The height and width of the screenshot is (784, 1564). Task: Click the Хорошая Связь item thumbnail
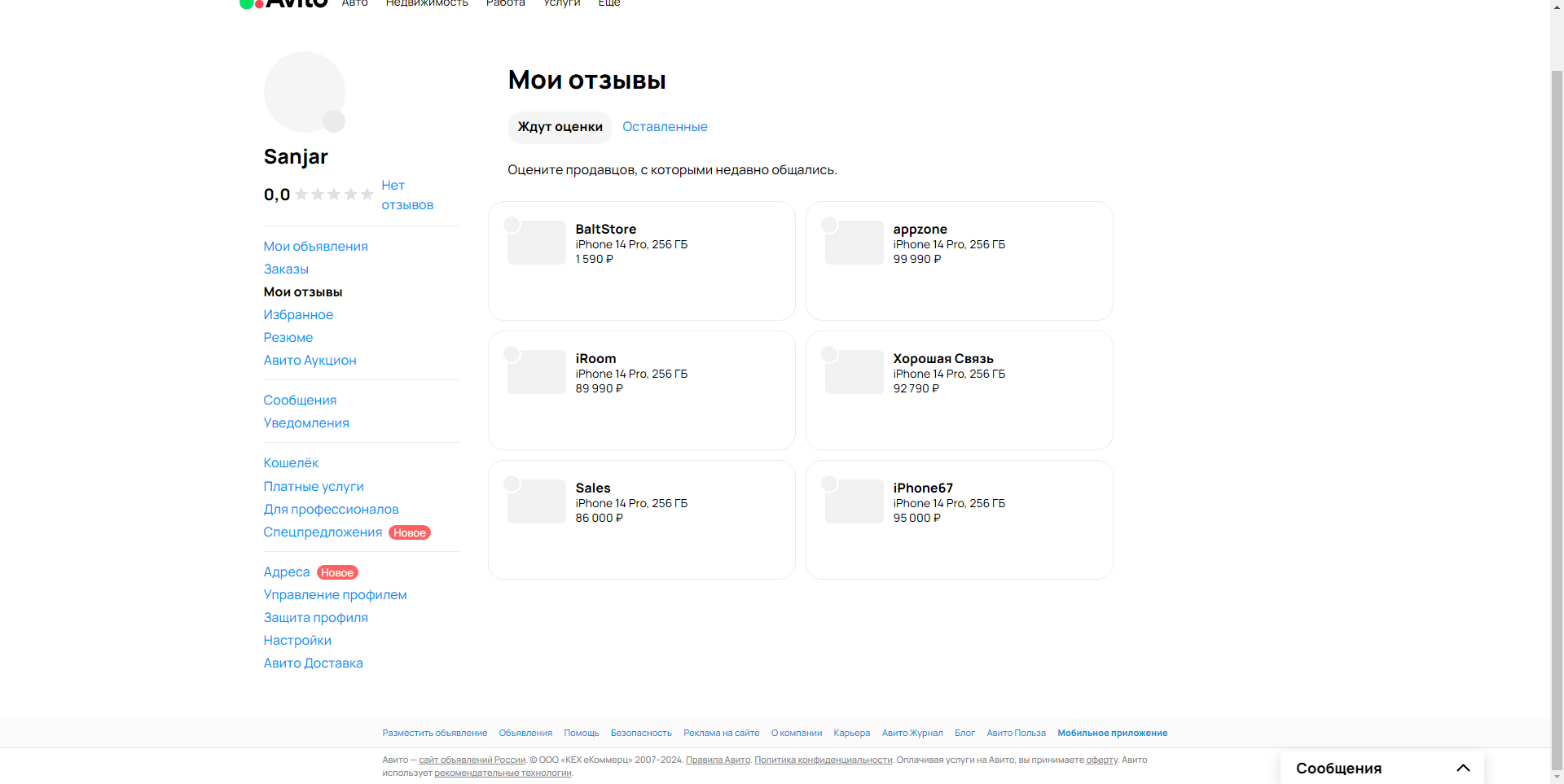[x=854, y=372]
